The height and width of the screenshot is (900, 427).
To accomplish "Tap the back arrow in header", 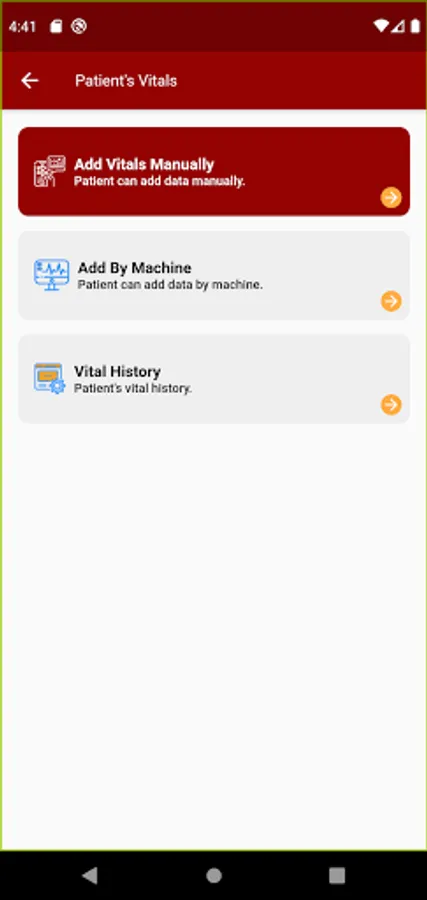I will tap(30, 80).
